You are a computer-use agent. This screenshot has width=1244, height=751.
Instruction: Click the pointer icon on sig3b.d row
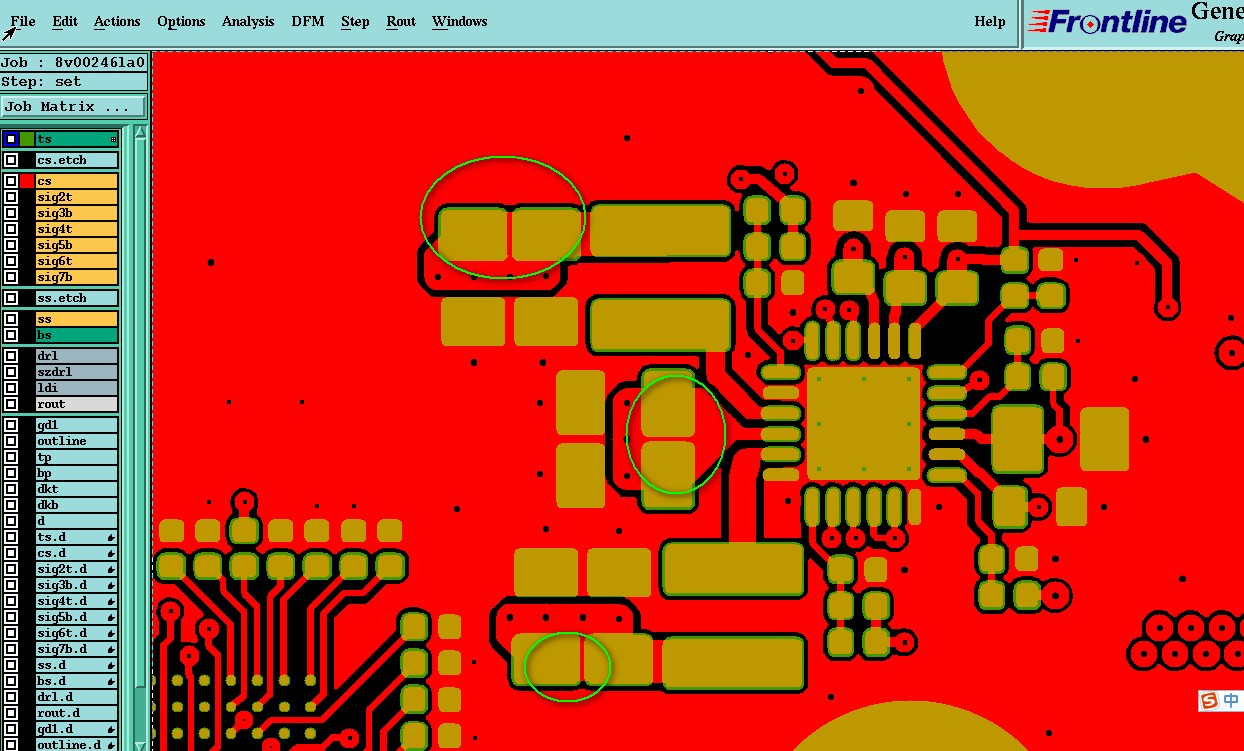tap(111, 585)
